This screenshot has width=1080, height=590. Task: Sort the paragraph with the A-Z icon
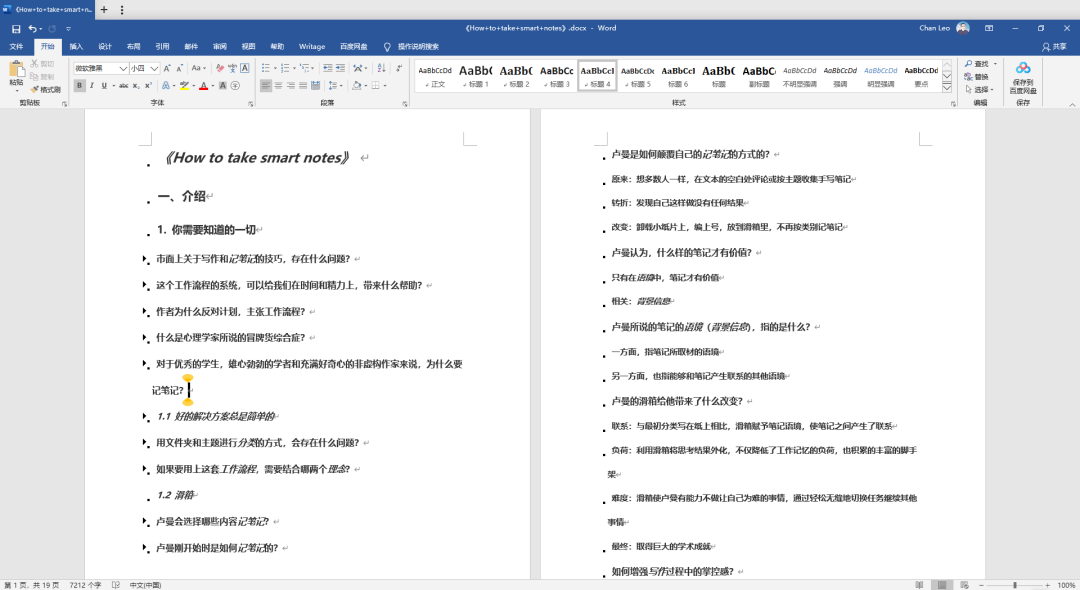(381, 68)
